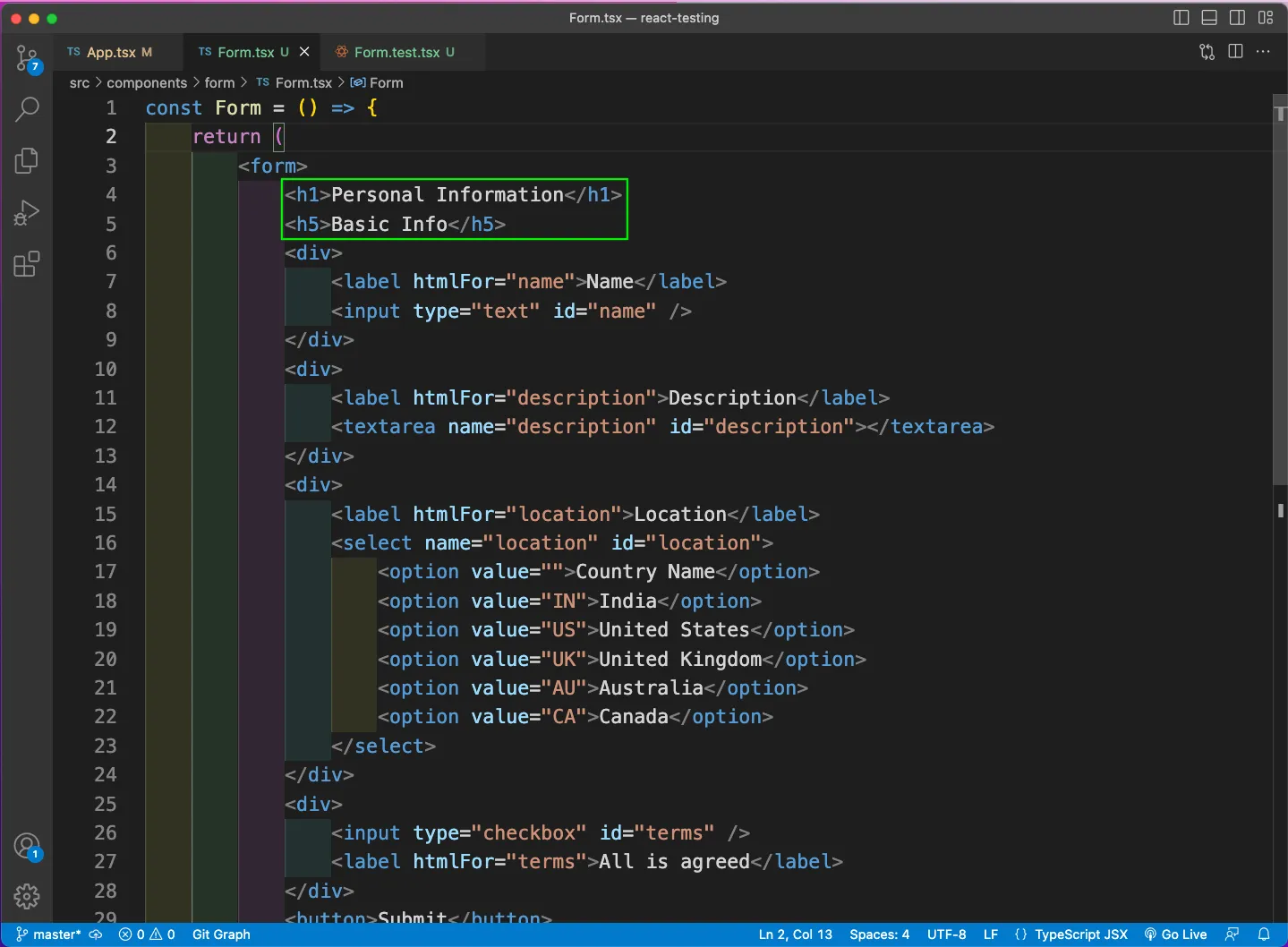
Task: Open the editor More Actions menu
Action: 1263,52
